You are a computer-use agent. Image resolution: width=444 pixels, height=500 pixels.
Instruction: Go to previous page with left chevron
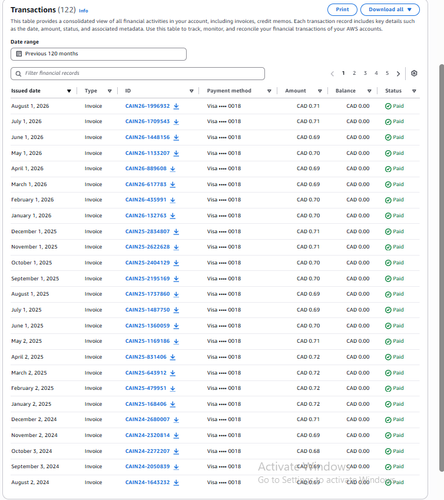pyautogui.click(x=332, y=74)
